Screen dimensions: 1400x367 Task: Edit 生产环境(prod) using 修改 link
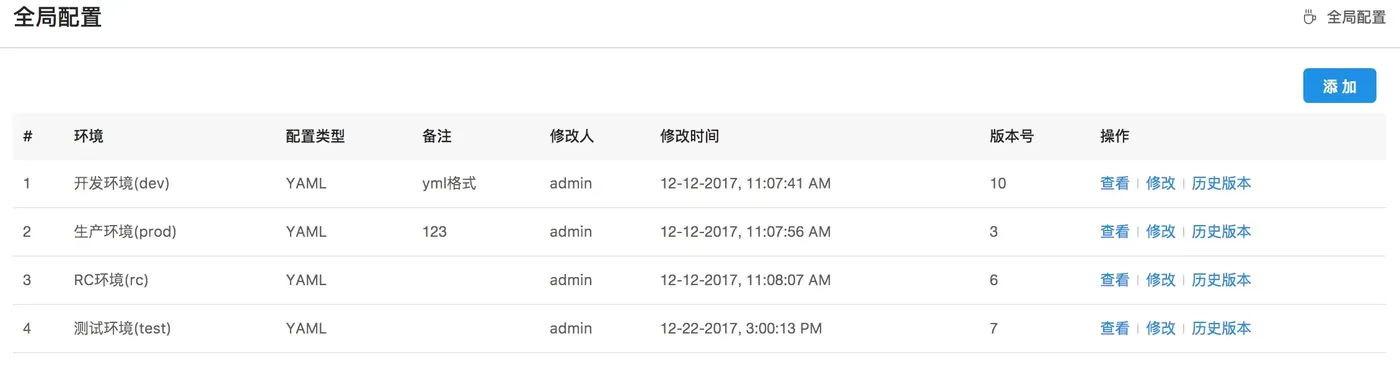(x=1160, y=232)
